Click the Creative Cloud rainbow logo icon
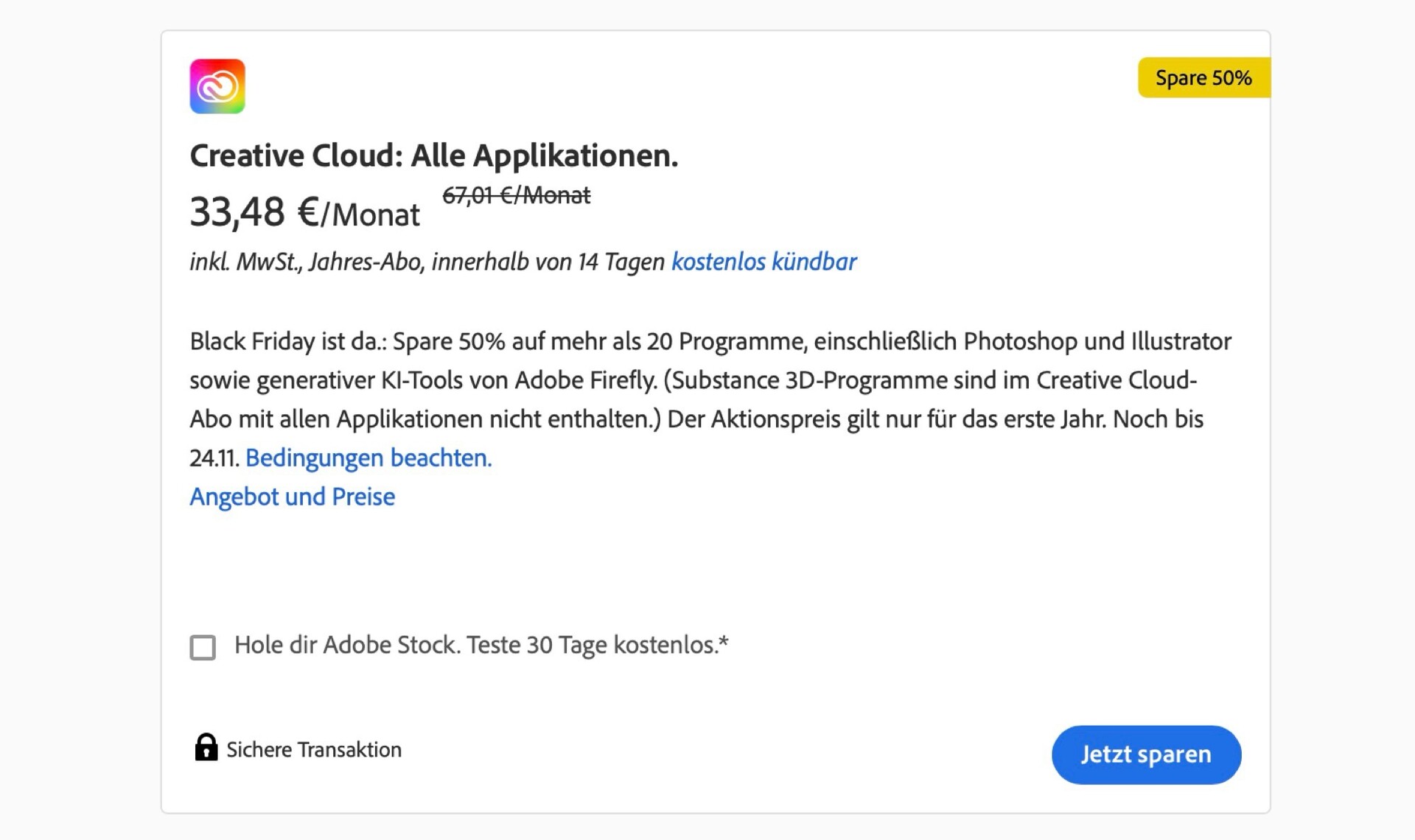 pos(217,86)
